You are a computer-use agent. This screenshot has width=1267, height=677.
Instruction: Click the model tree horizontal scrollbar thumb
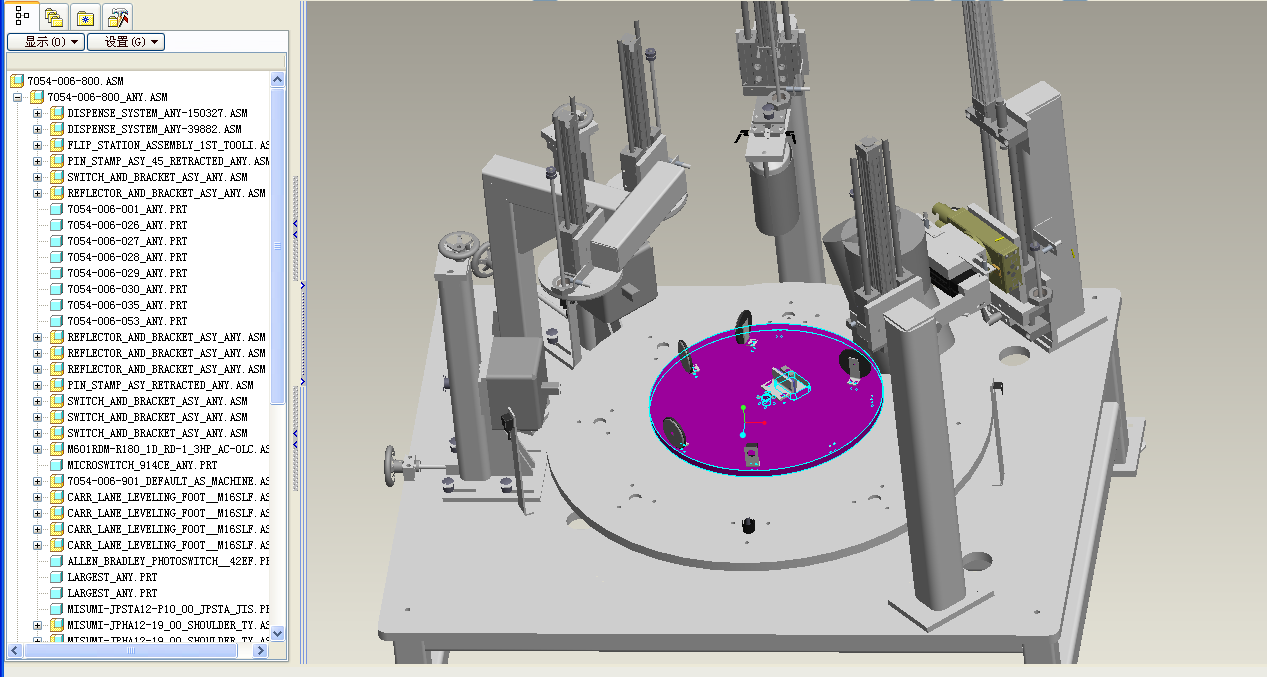(x=130, y=651)
